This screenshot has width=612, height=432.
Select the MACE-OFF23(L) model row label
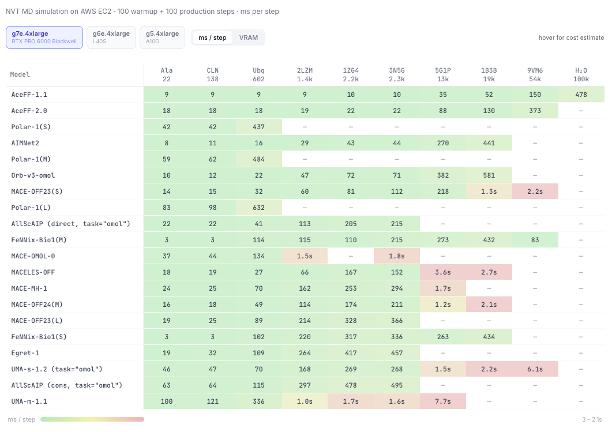(x=37, y=320)
